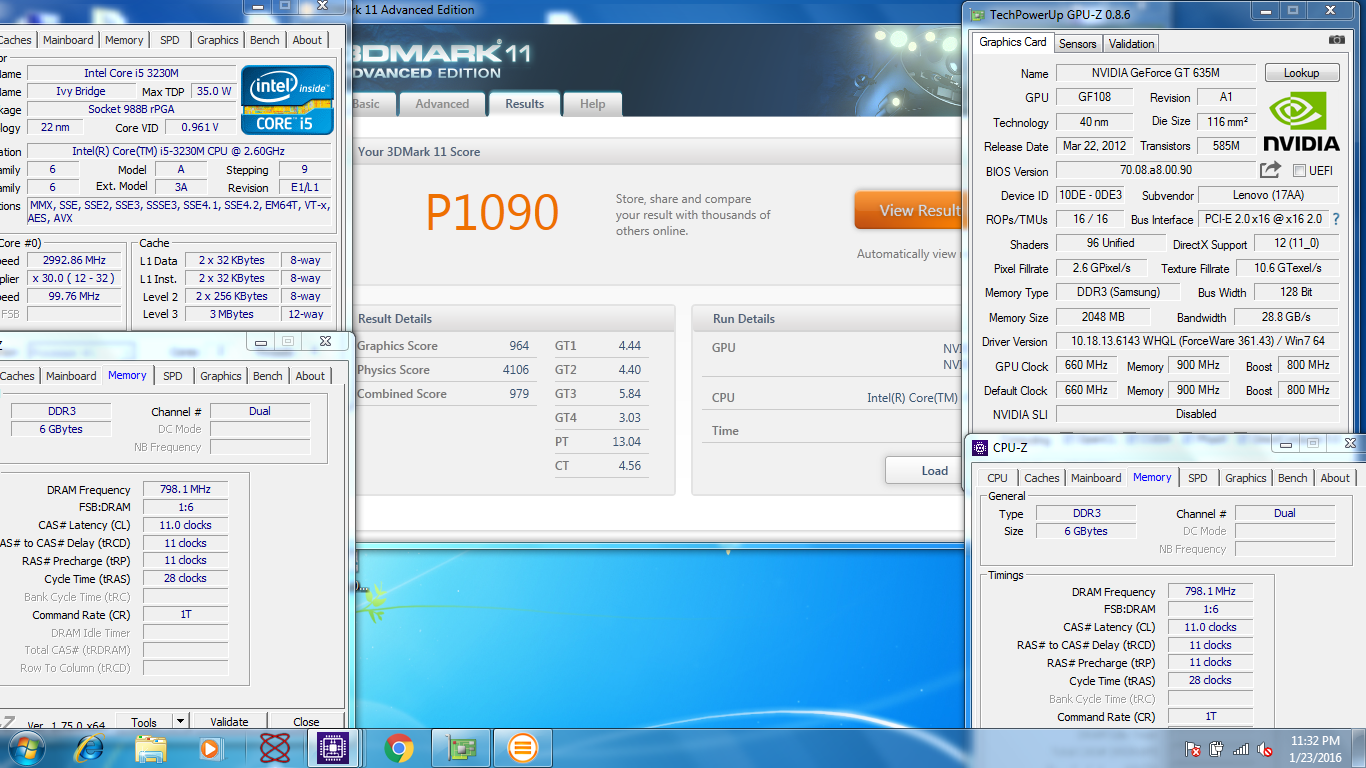Click the NVIDIA logo in GPU-Z
This screenshot has height=768, width=1366.
point(1300,121)
